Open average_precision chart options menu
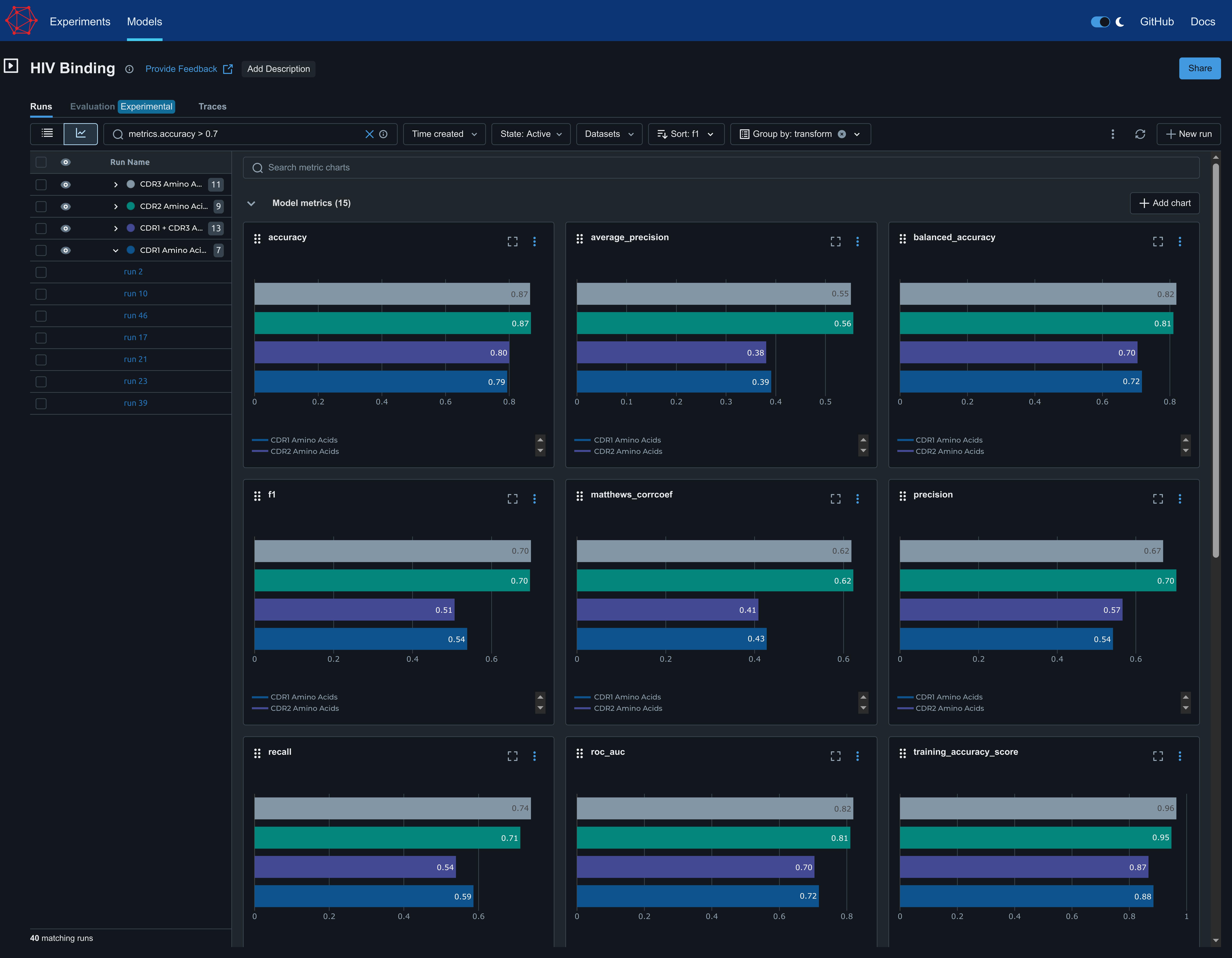This screenshot has width=1232, height=958. 857,241
